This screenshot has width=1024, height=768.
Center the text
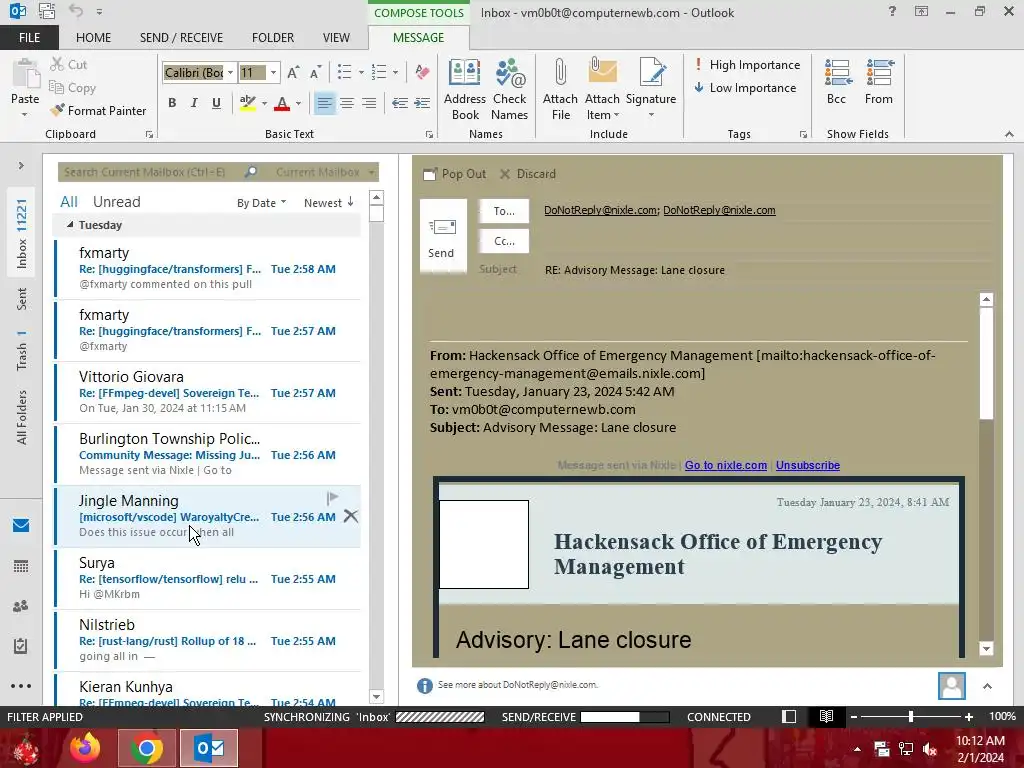347,103
